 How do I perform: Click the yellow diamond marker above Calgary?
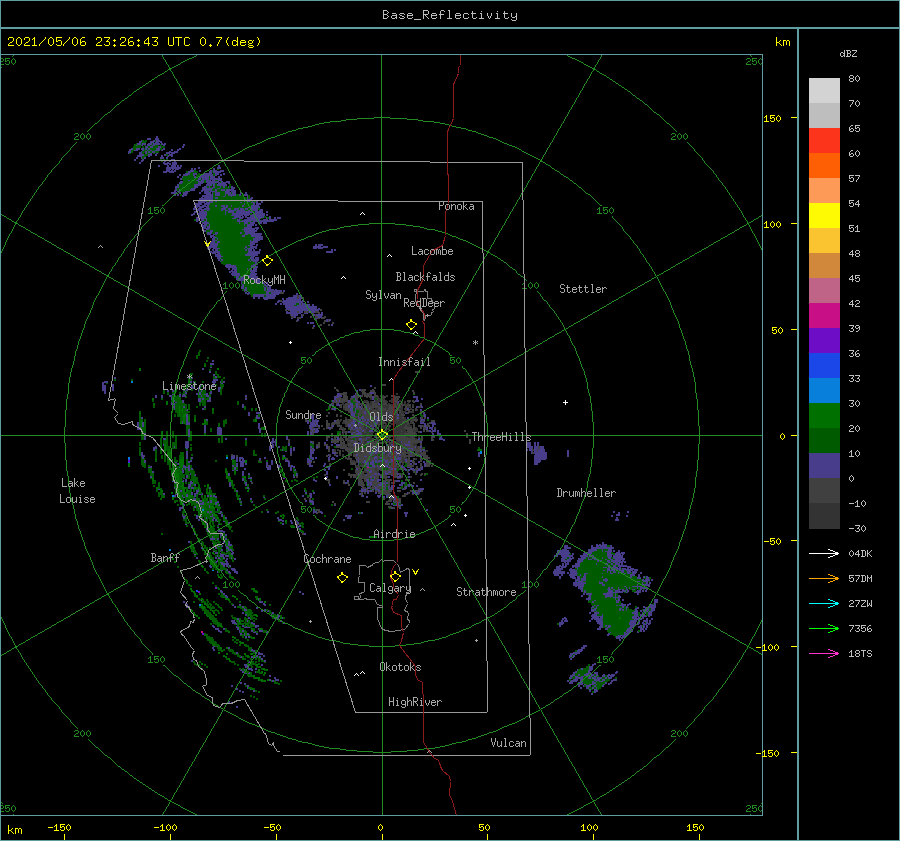coord(395,576)
